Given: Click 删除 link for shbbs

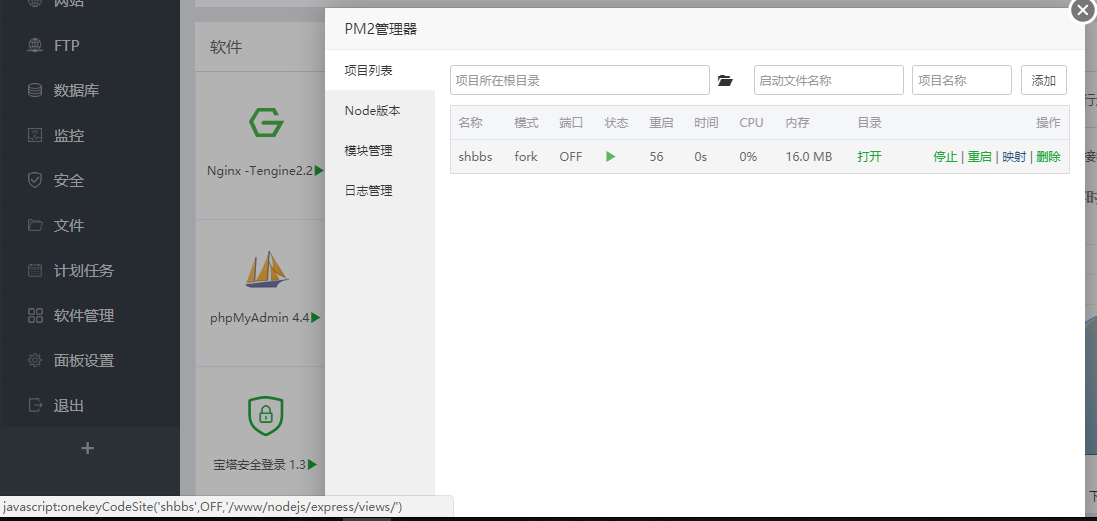Looking at the screenshot, I should pos(1048,157).
